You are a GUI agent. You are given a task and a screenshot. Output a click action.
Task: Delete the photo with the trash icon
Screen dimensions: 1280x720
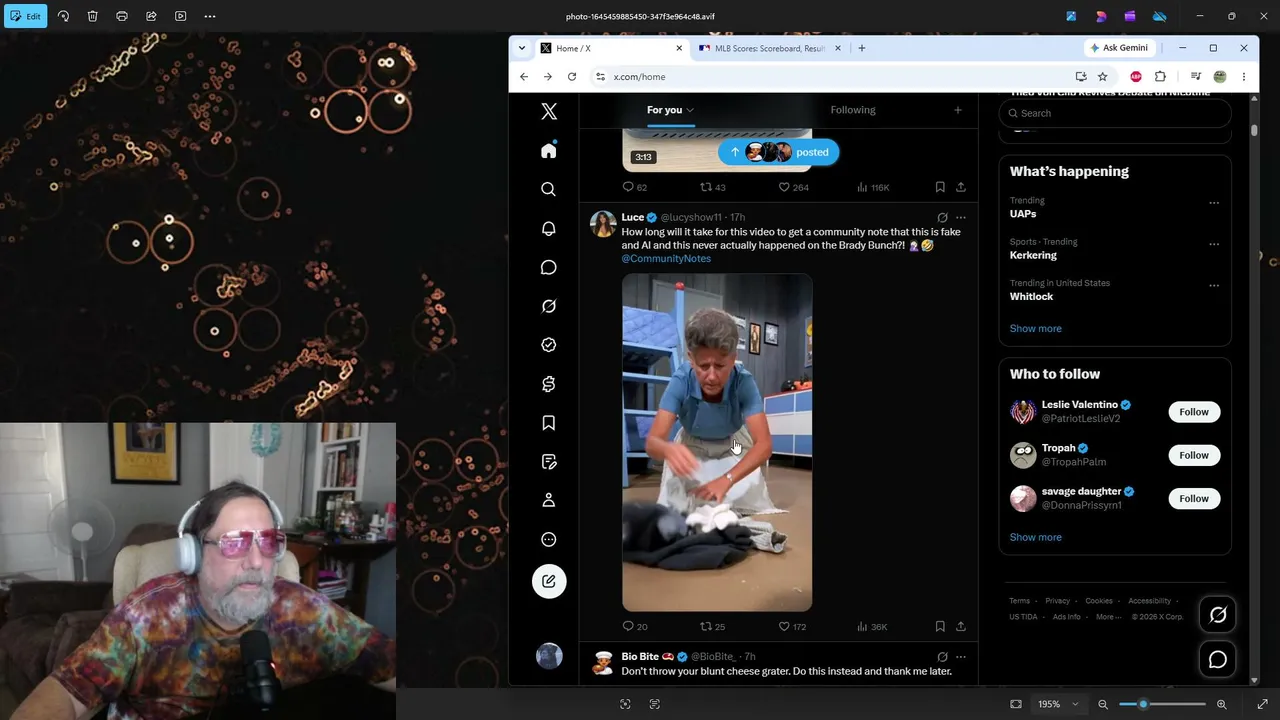coord(92,16)
